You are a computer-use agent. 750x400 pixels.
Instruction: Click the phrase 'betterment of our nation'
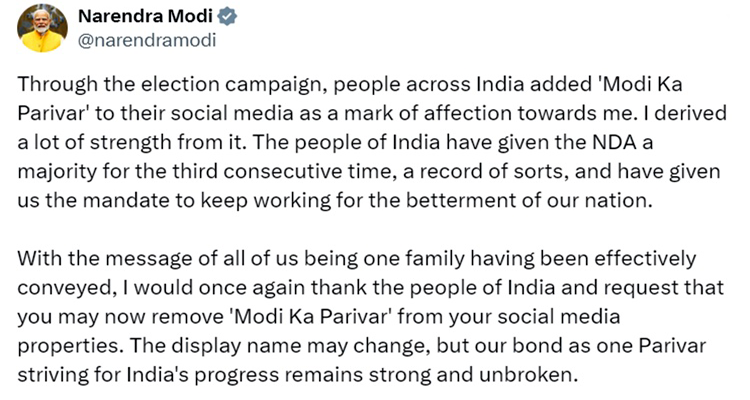[529, 201]
